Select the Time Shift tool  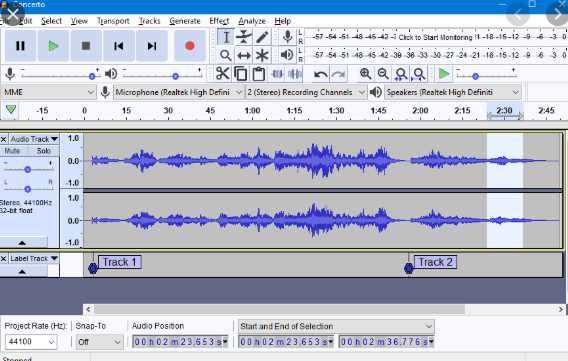pyautogui.click(x=244, y=55)
